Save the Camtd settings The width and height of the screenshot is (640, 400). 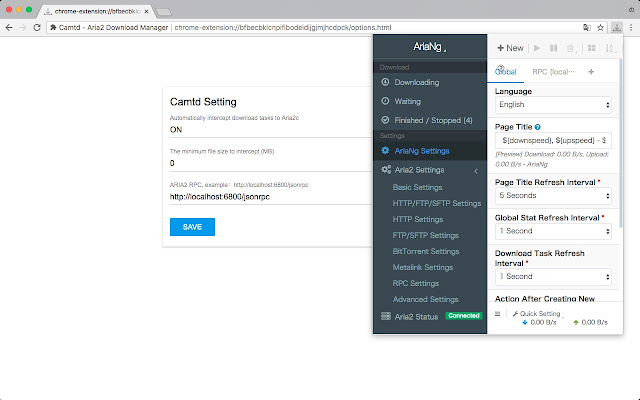[x=192, y=227]
